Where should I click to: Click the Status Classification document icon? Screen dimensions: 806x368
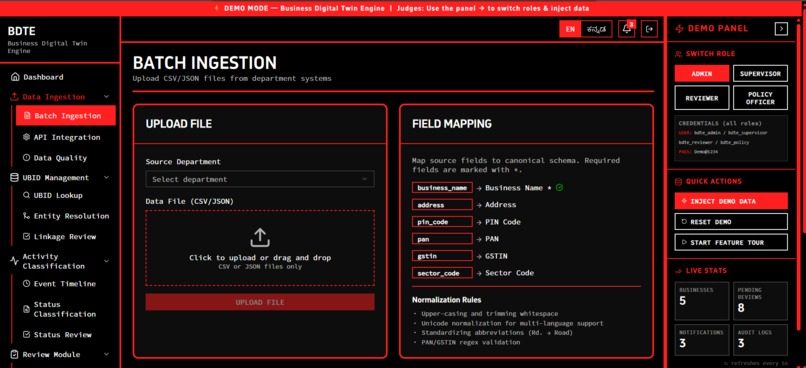[x=27, y=309]
